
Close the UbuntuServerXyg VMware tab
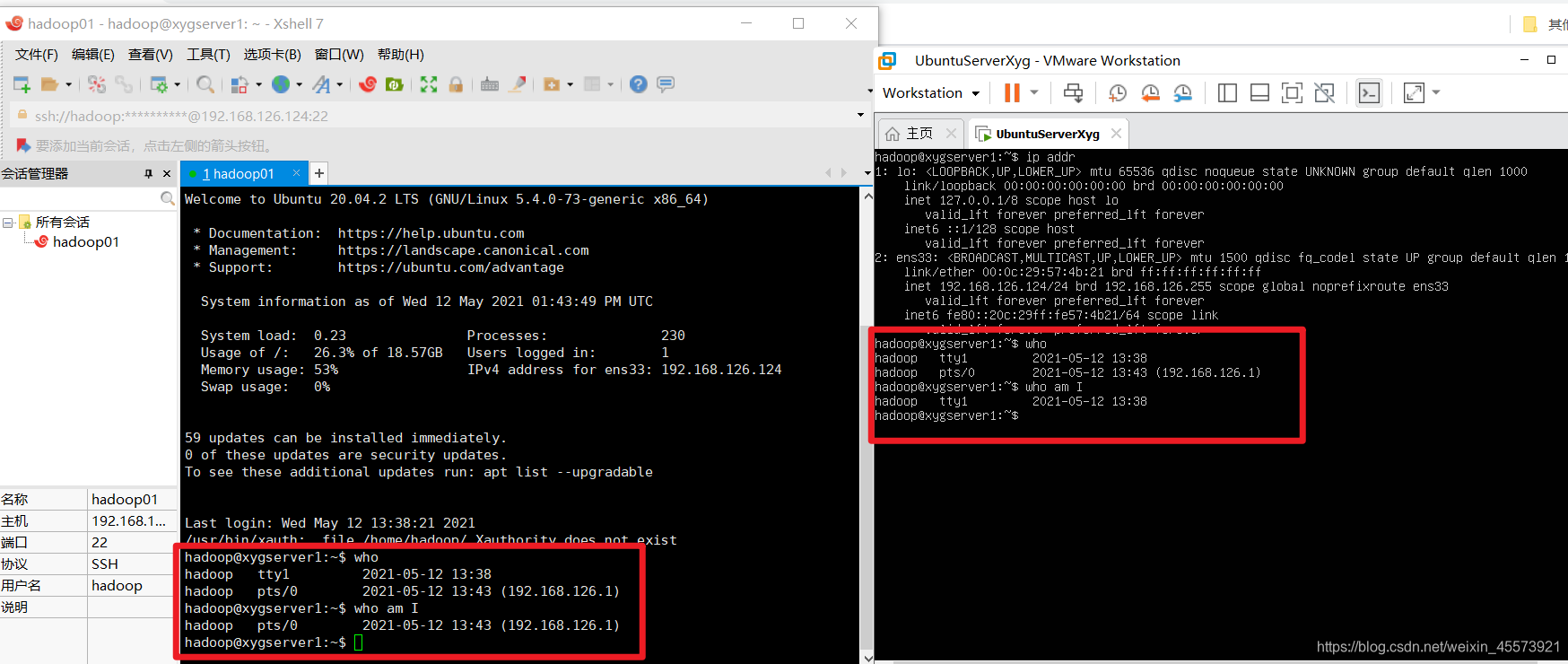pos(1116,133)
